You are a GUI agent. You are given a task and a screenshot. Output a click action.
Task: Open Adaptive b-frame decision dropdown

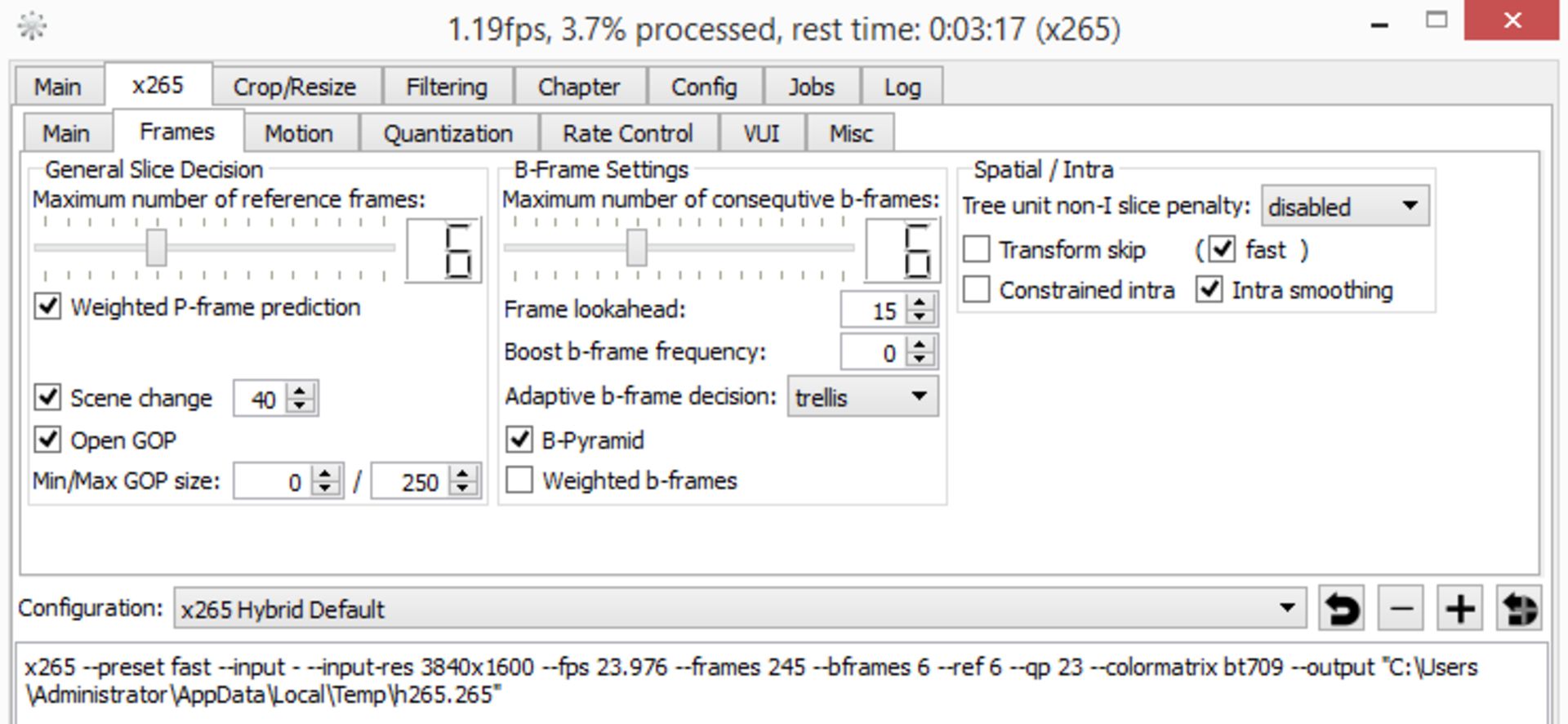[862, 397]
